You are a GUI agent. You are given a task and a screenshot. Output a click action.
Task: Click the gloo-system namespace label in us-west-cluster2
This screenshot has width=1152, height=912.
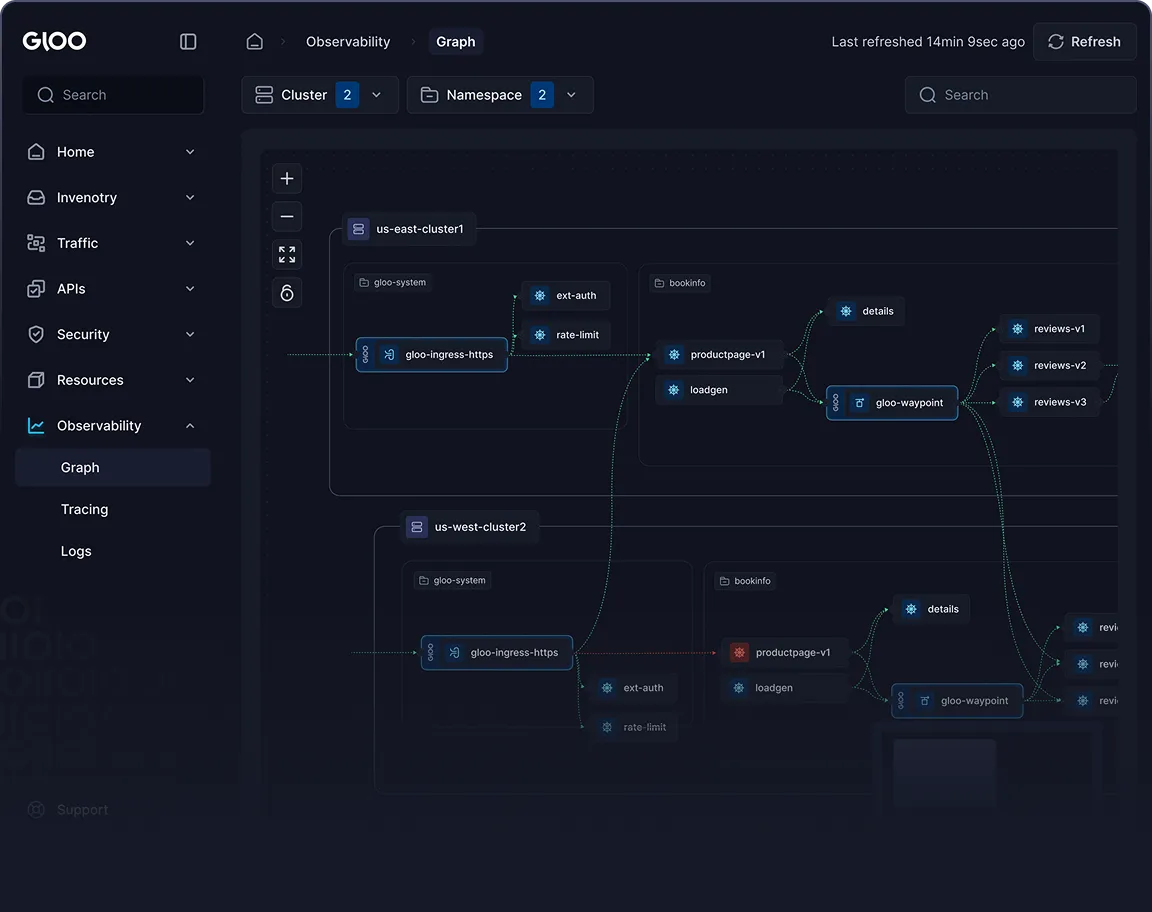coord(452,581)
